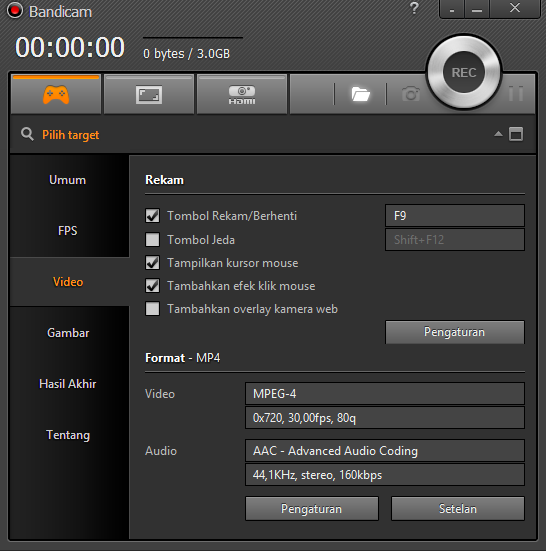546x551 pixels.
Task: Click the F9 hotkey field
Action: [x=455, y=215]
